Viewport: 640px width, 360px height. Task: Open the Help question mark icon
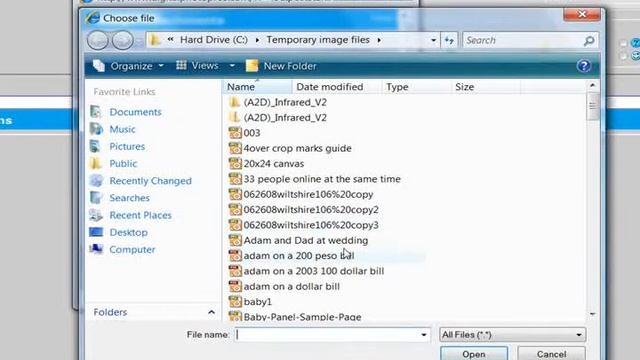point(584,66)
